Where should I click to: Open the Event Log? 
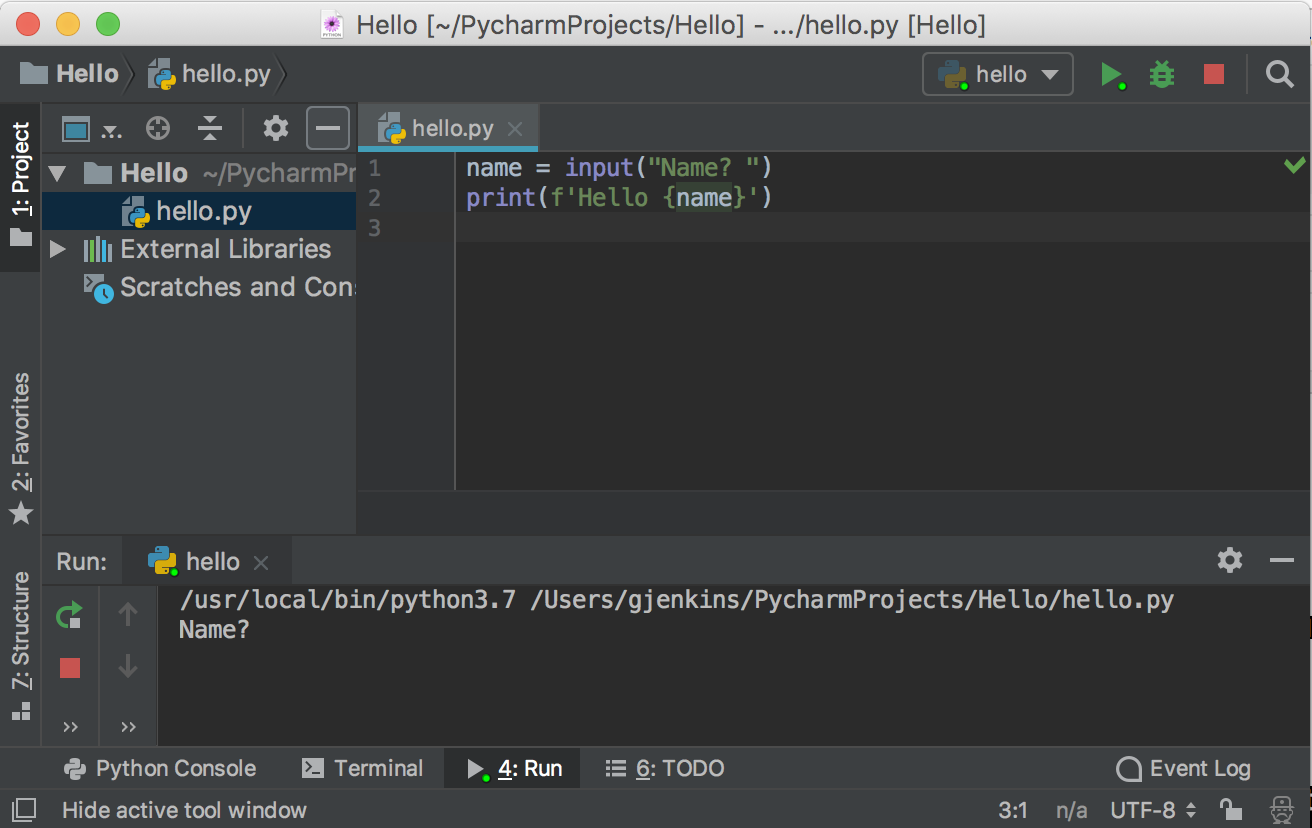click(x=1184, y=768)
